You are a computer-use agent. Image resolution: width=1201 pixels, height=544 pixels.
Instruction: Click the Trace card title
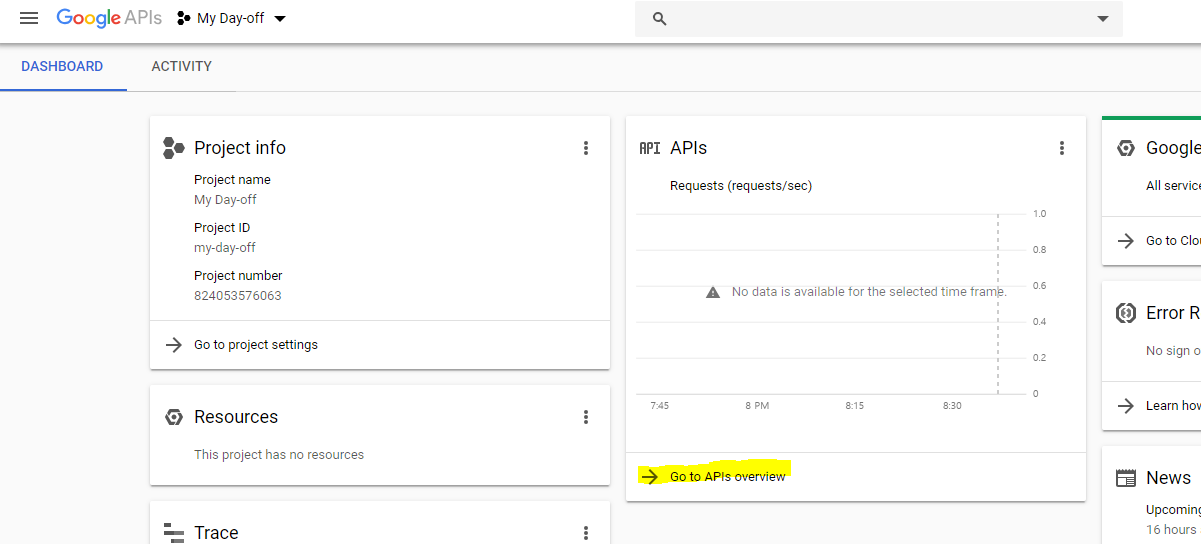pos(216,533)
